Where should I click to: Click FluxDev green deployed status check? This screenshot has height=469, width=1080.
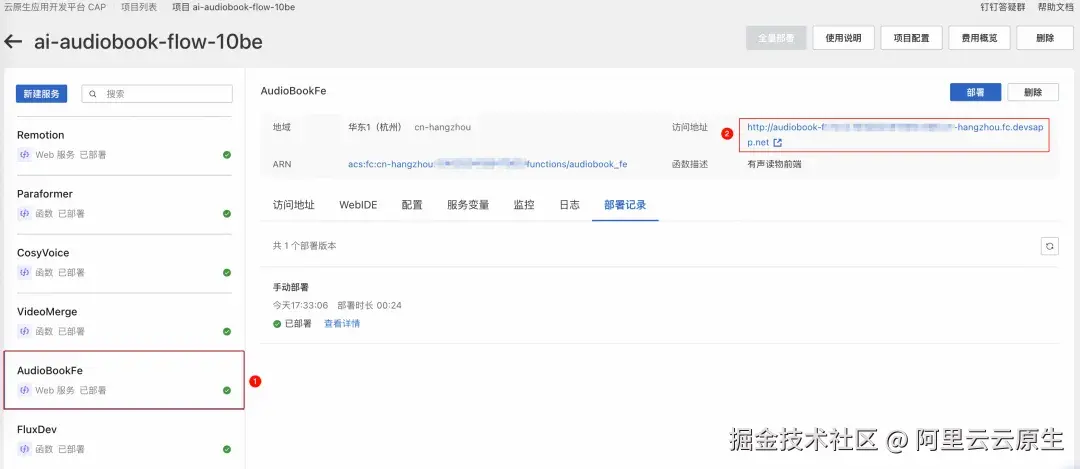[227, 449]
